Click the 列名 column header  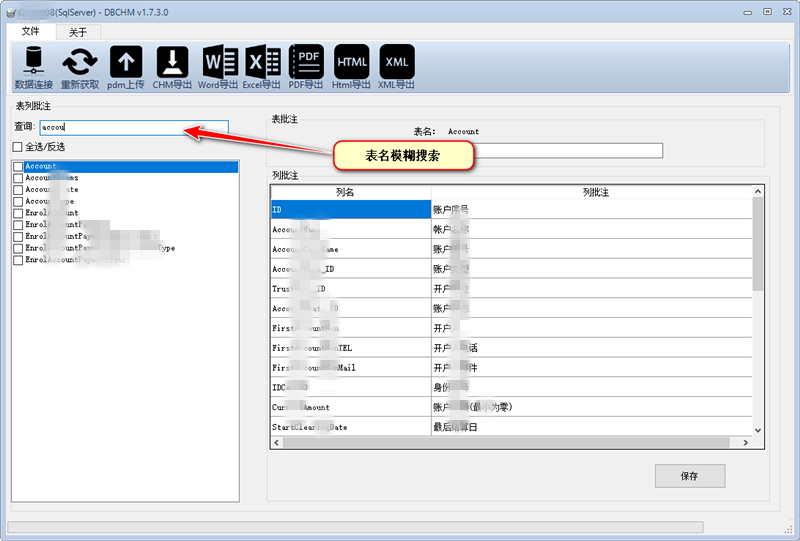350,191
